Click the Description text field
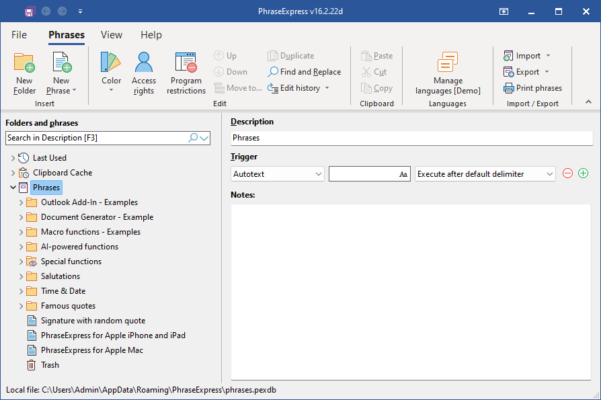Screen dimensions: 601x400 click(412, 138)
